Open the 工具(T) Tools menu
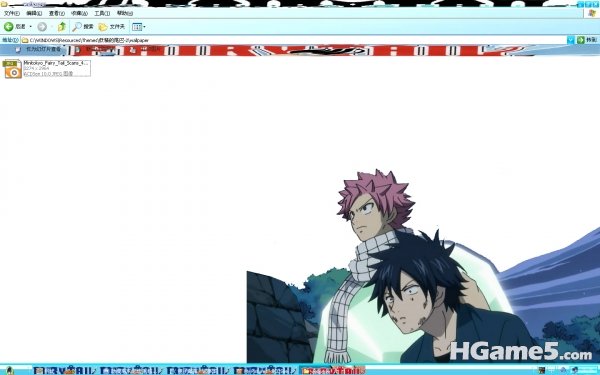This screenshot has width=600, height=375. pos(102,13)
